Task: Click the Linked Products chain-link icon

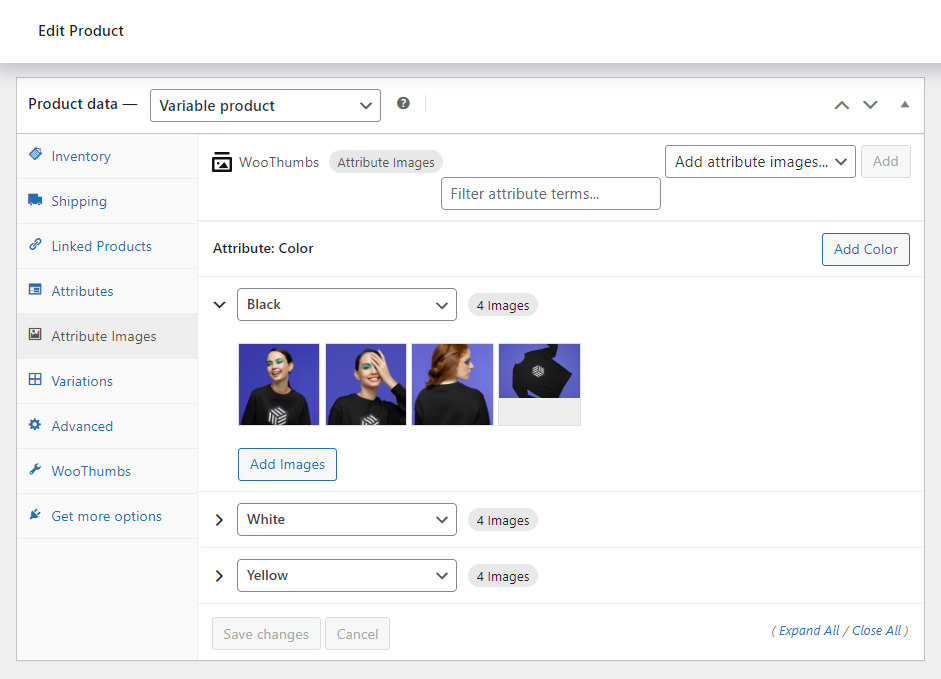Action: [36, 246]
